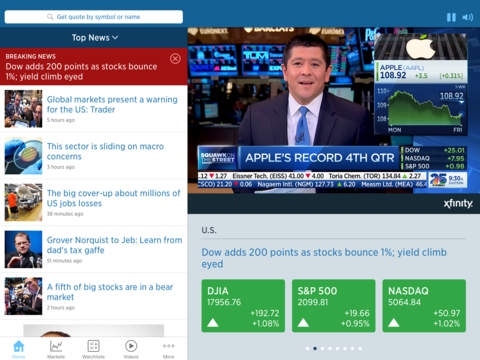Viewport: 480px width, 360px height.
Task: Open the S&P 500 index tile
Action: coord(334,306)
